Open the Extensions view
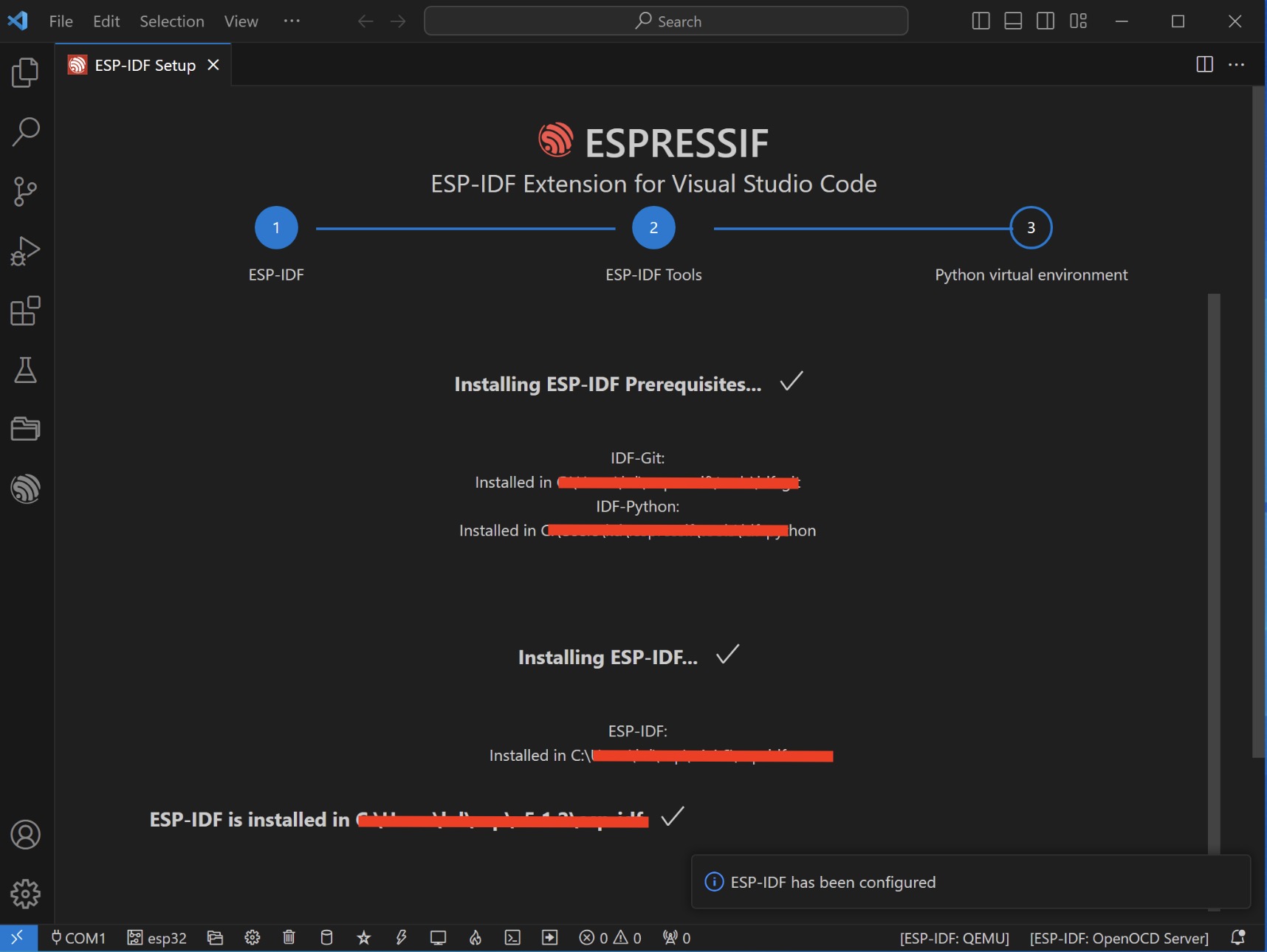 pyautogui.click(x=26, y=311)
